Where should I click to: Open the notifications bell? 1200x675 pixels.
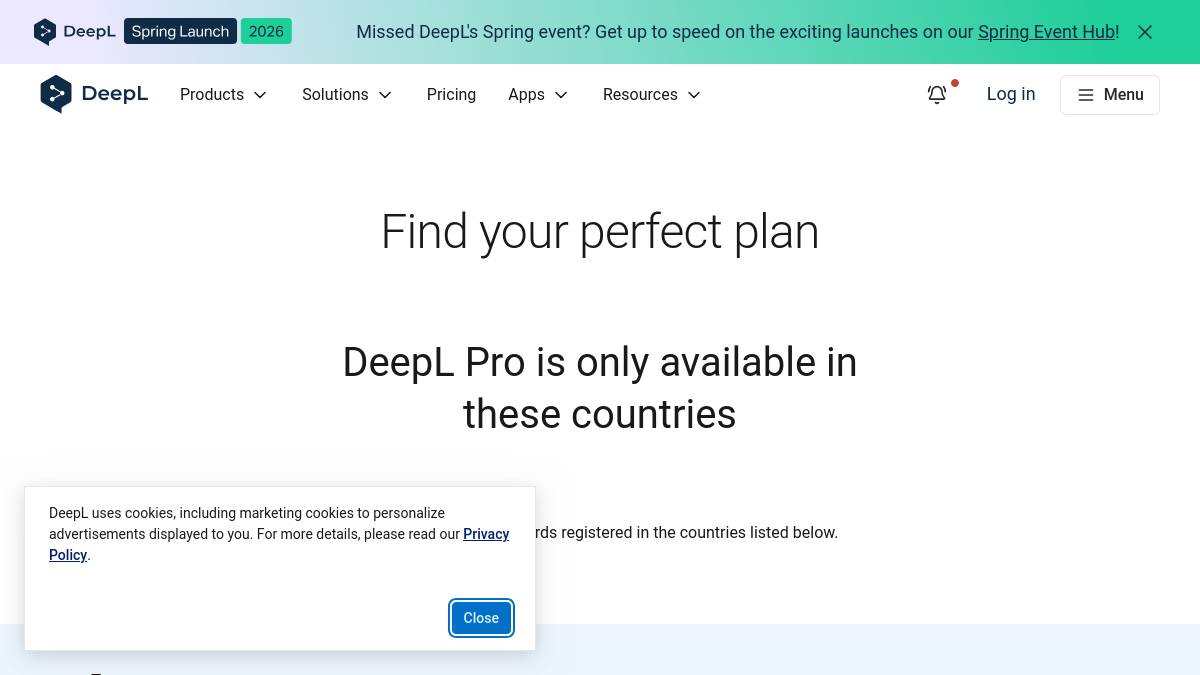coord(937,94)
